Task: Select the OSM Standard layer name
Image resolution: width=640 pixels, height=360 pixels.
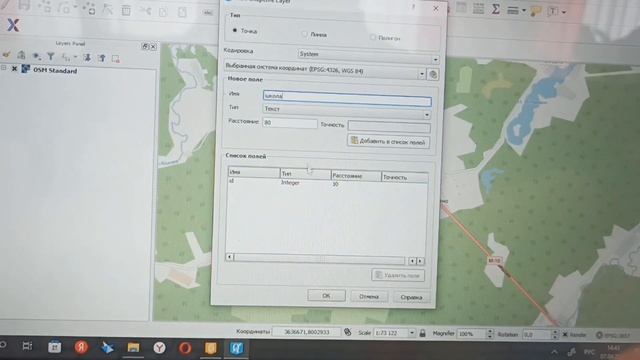Action: tap(55, 71)
